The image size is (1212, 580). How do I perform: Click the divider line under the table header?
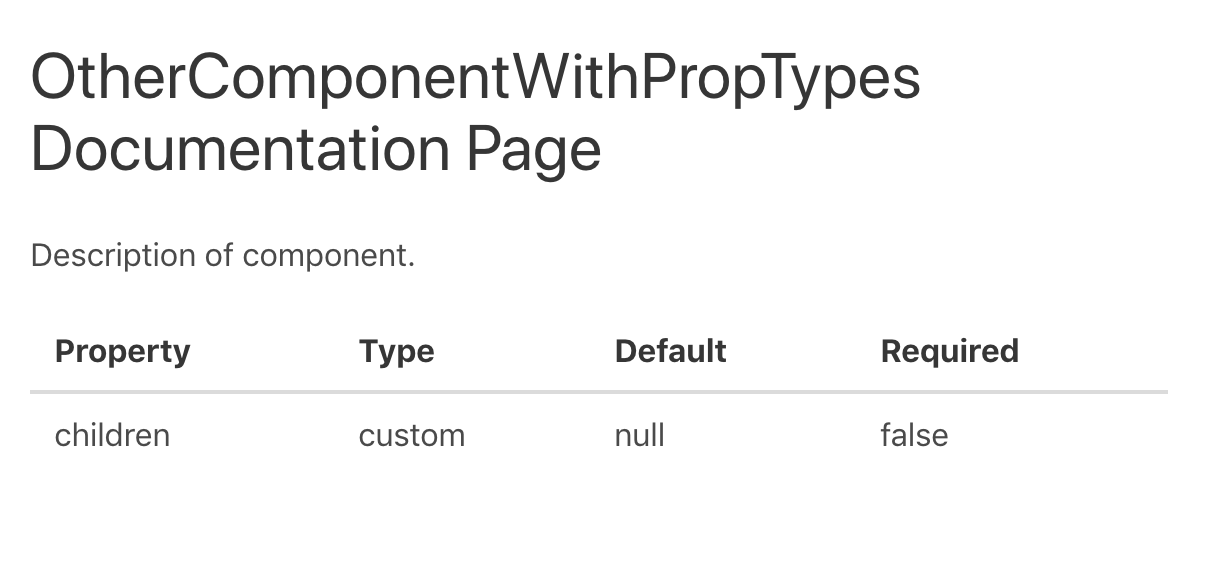pos(599,392)
